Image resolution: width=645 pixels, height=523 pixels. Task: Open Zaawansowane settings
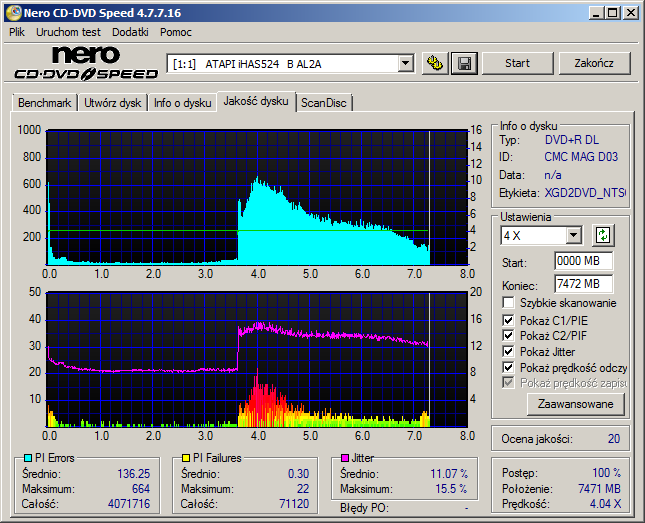coord(575,404)
